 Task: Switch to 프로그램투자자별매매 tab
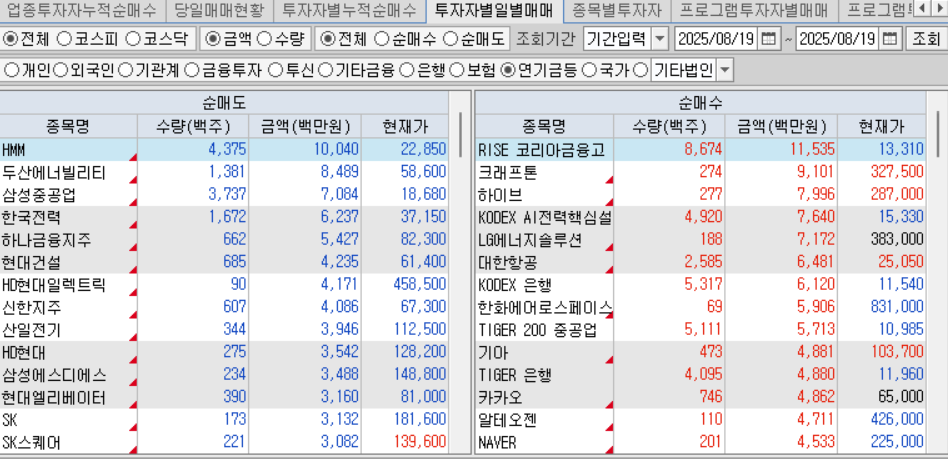(x=753, y=10)
